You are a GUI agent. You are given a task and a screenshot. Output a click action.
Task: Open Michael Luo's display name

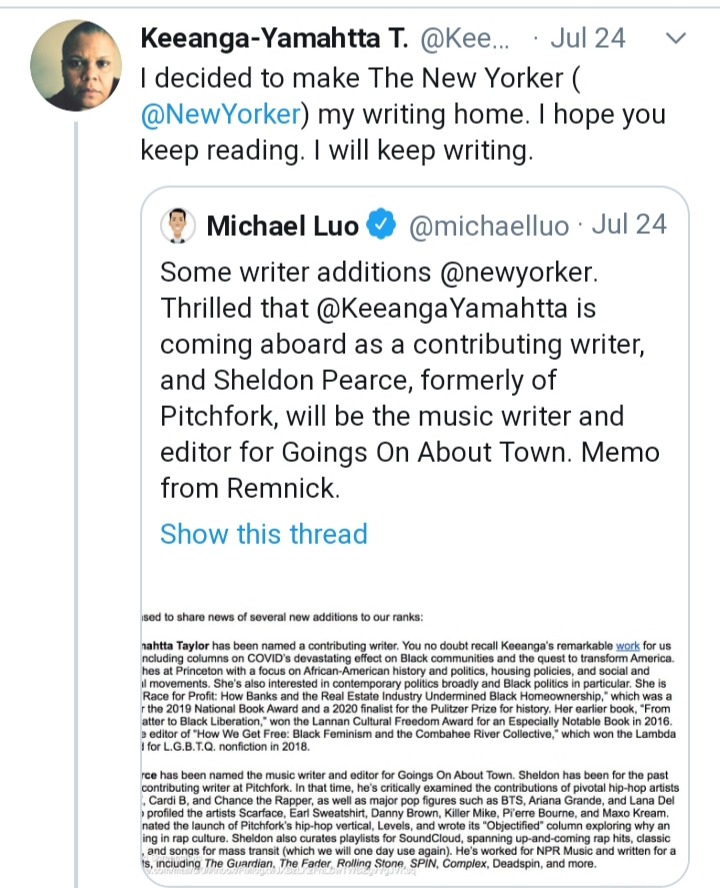(x=282, y=226)
